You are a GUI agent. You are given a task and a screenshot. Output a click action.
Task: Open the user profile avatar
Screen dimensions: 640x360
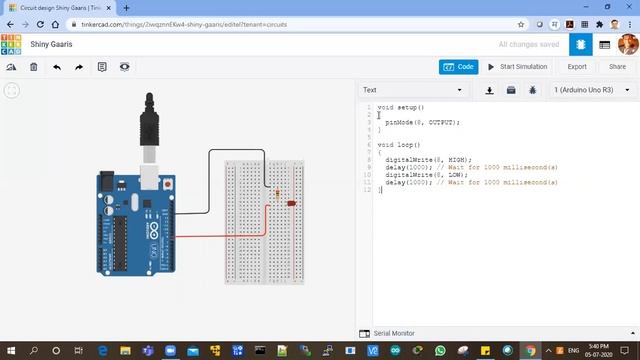coord(628,44)
